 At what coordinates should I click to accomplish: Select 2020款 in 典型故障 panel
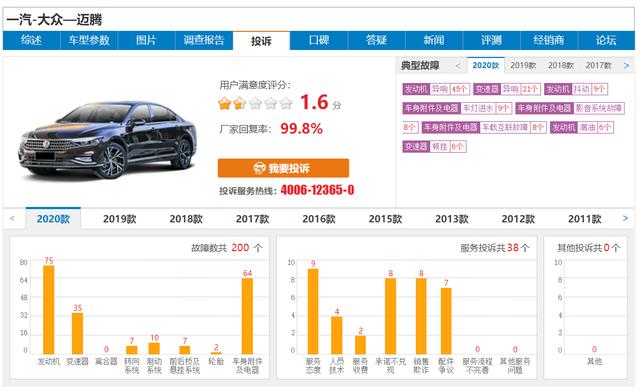click(x=486, y=65)
